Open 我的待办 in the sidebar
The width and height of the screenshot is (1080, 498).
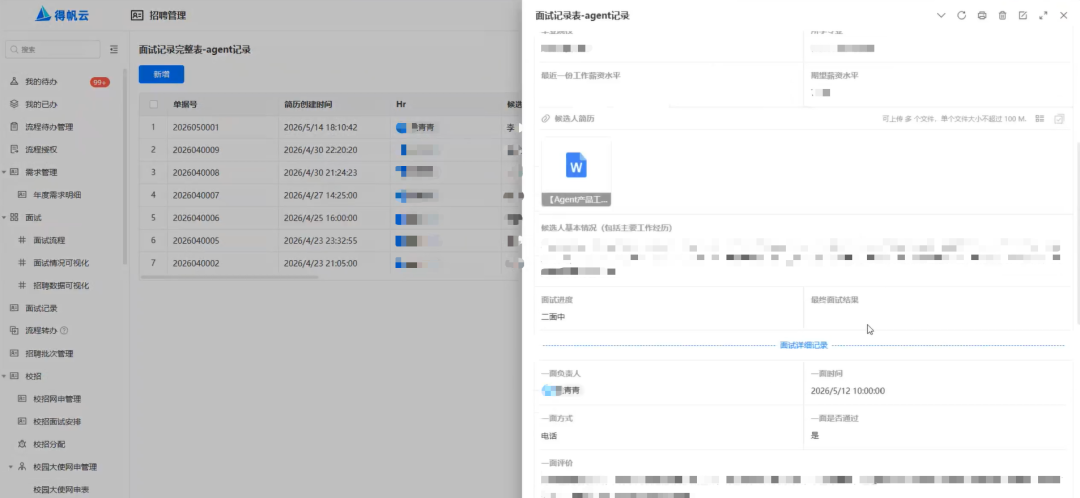coord(41,82)
